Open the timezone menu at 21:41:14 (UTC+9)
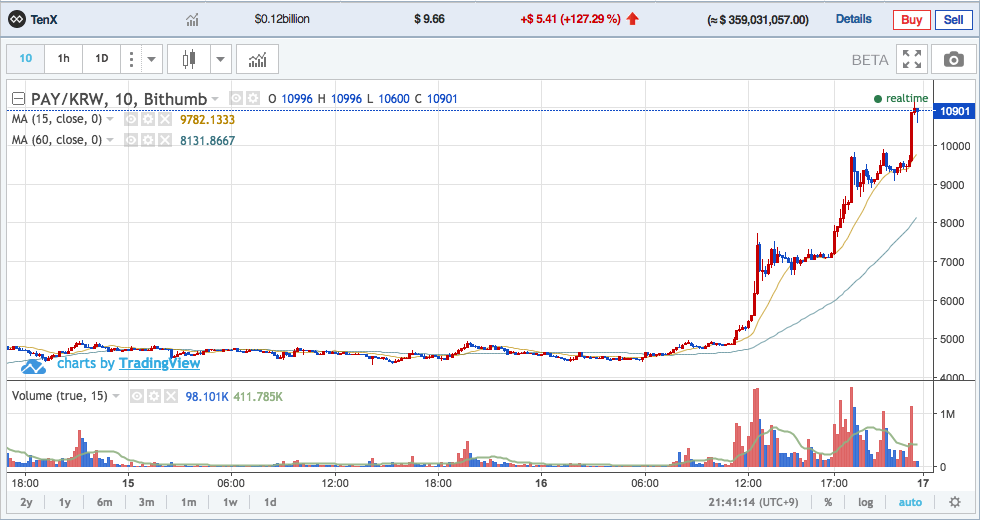Image resolution: width=981 pixels, height=525 pixels. coord(754,502)
